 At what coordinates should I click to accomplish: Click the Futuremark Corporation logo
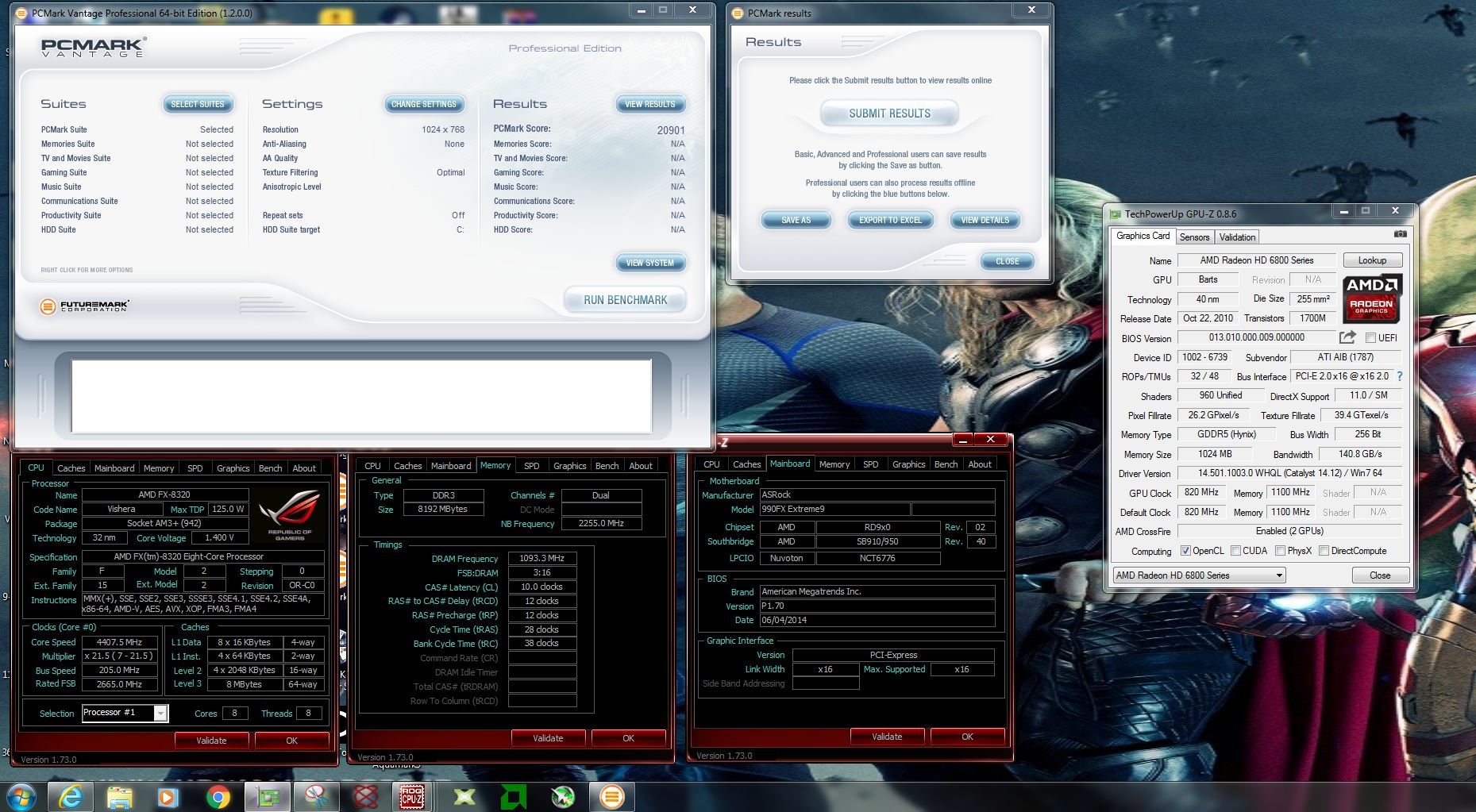tap(85, 306)
